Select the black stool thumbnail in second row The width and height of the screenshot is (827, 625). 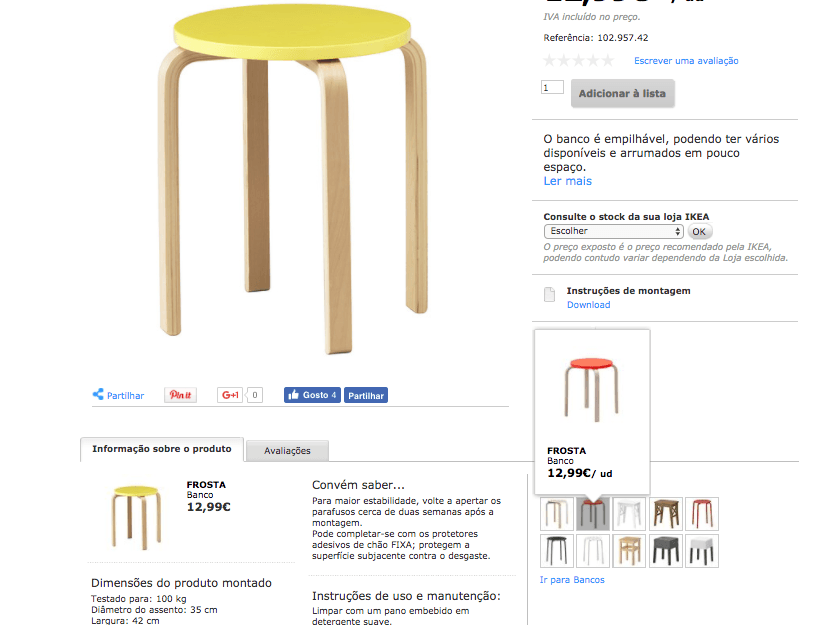point(556,551)
